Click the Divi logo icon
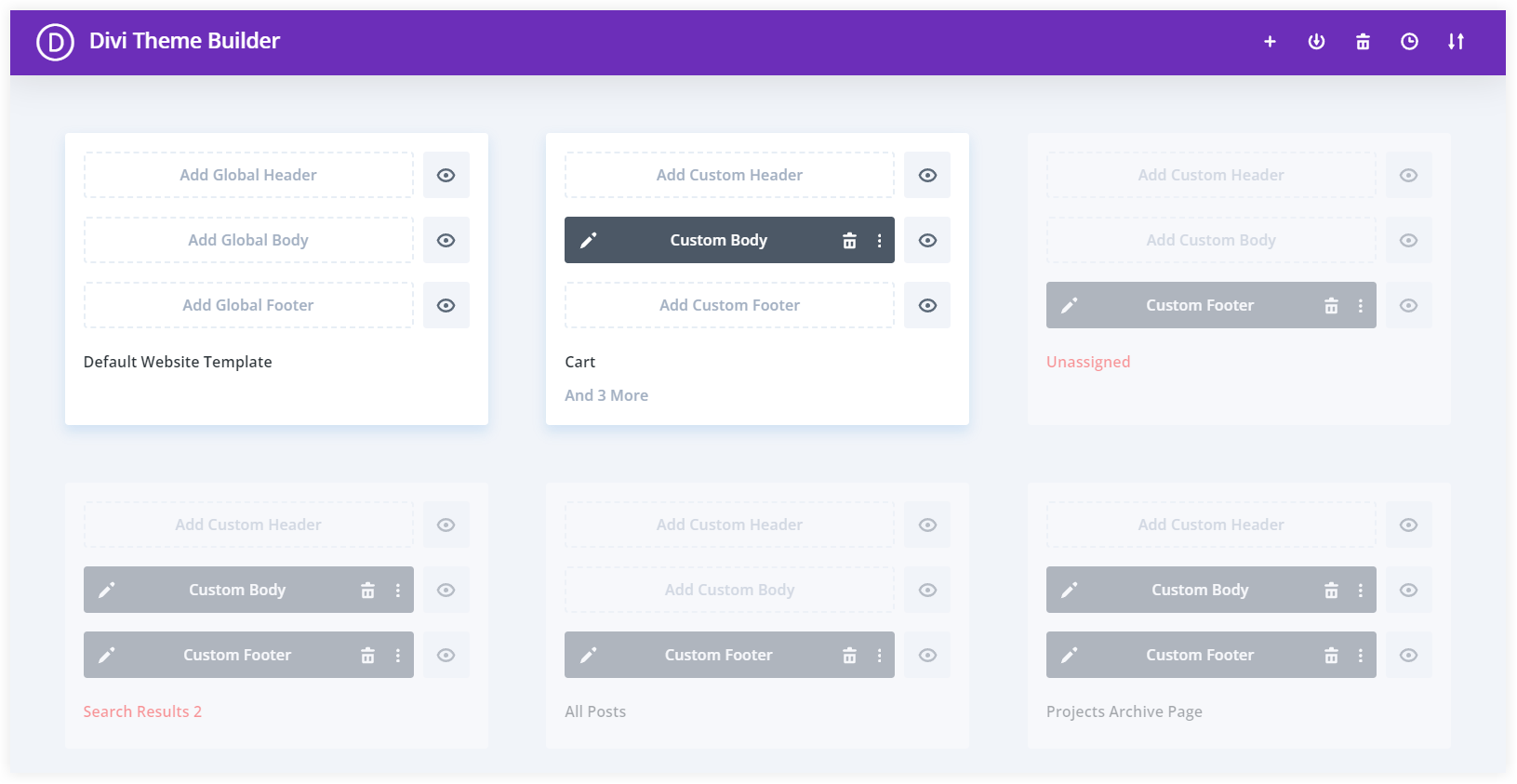The width and height of the screenshot is (1517, 784). pos(55,42)
